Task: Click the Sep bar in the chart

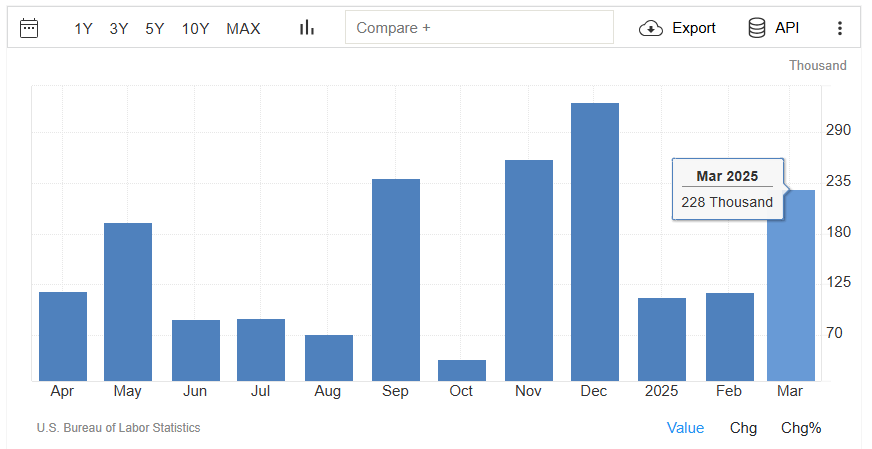Action: (x=396, y=280)
